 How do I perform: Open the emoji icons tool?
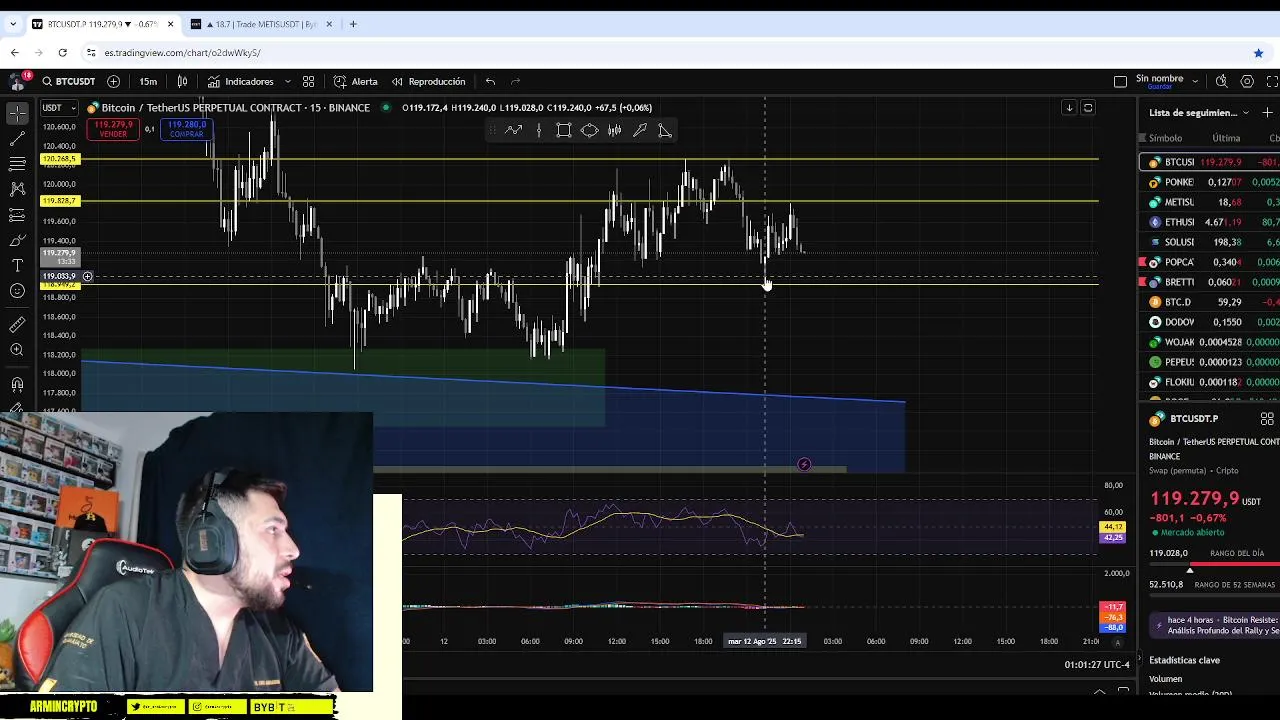click(x=17, y=291)
